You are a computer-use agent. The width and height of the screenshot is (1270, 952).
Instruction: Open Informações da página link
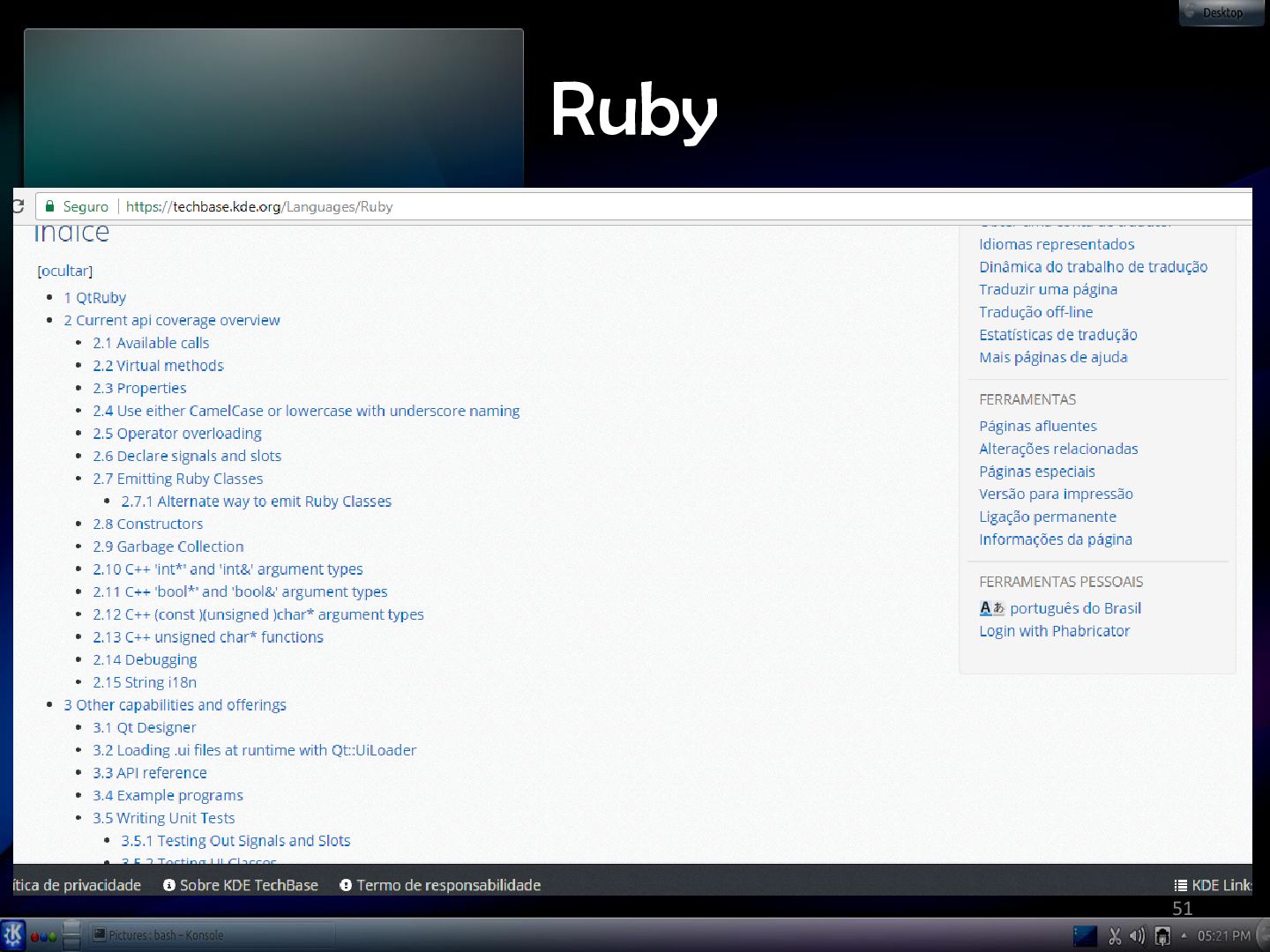[x=1056, y=539]
